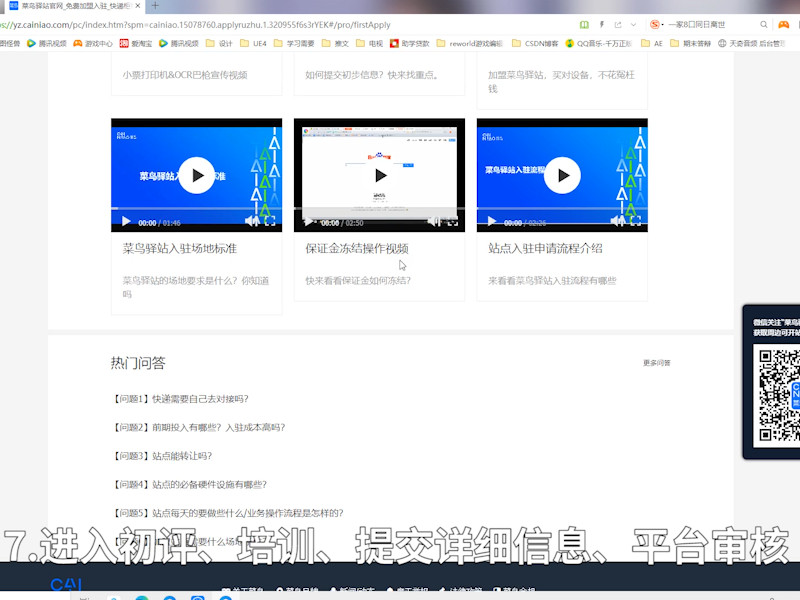Click text 小票打印机&OCR巴枪宣传视频
Image resolution: width=800 pixels, height=600 pixels.
[x=185, y=75]
